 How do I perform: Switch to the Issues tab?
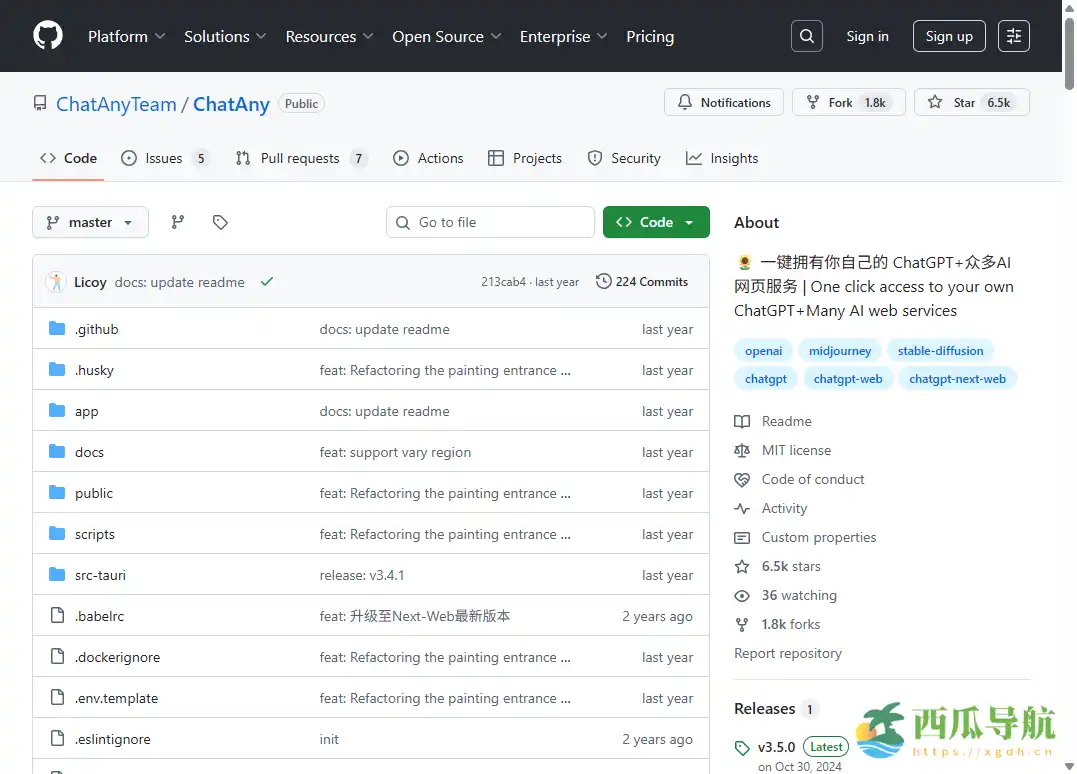[x=164, y=158]
